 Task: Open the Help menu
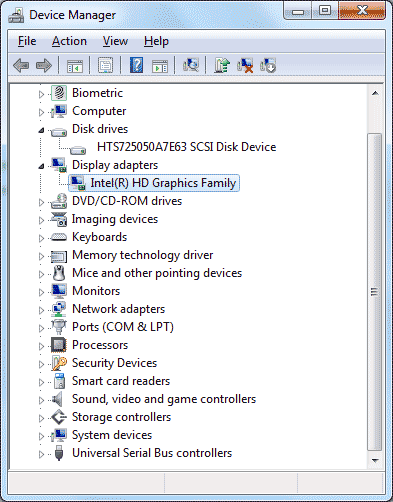coord(156,41)
